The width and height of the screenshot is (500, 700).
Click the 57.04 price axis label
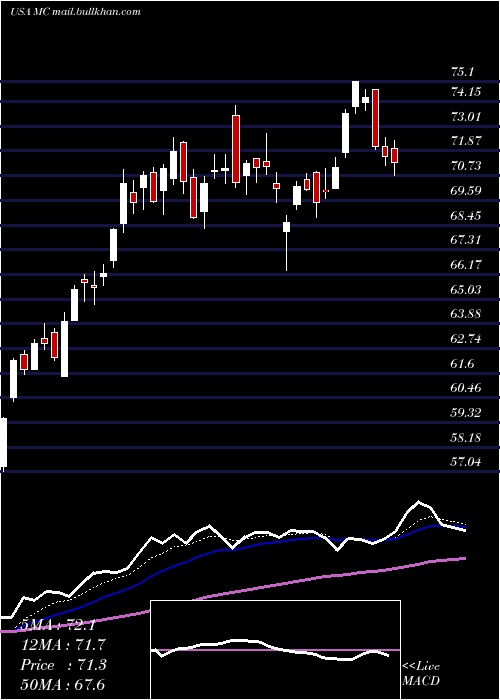466,462
